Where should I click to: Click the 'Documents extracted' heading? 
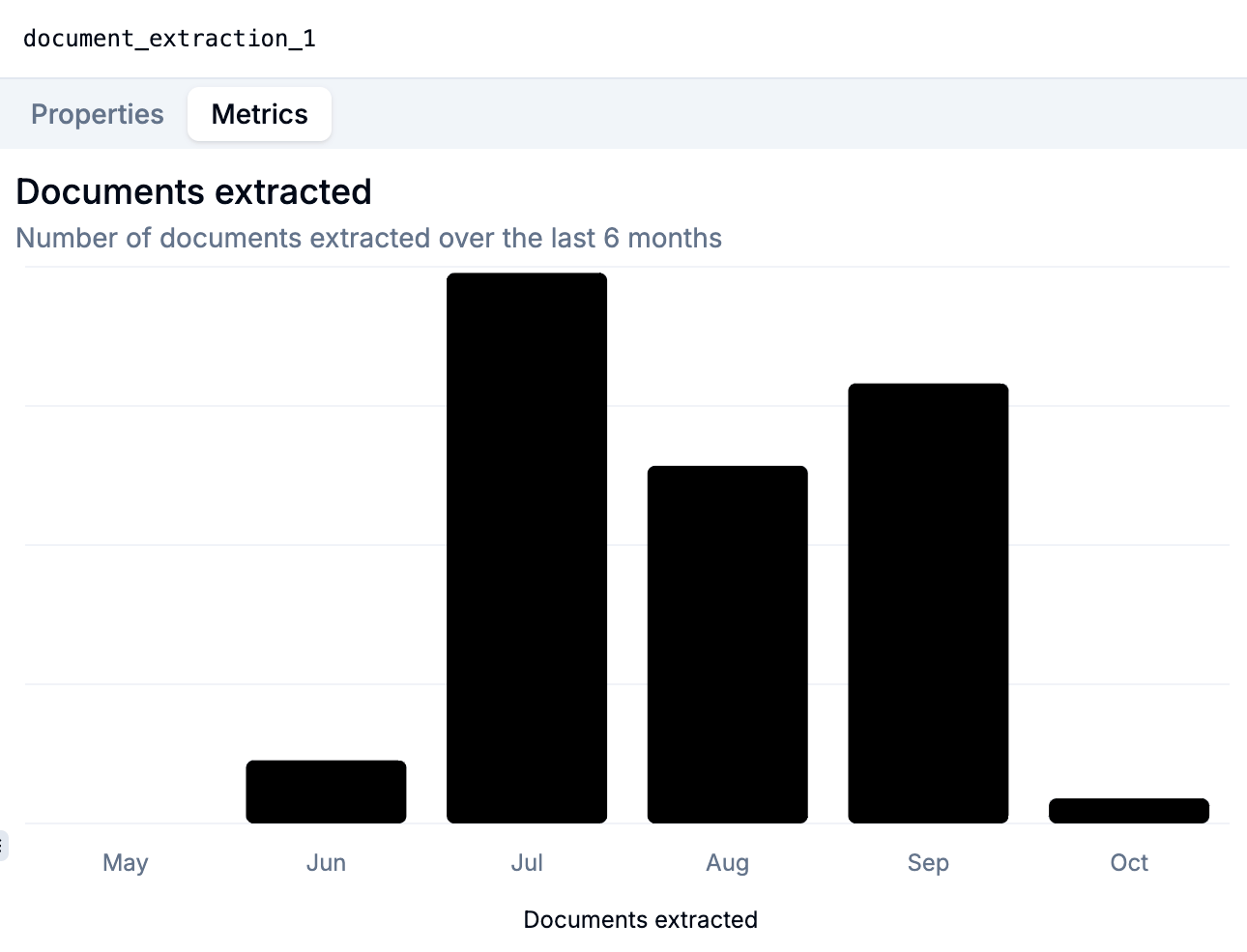(194, 191)
